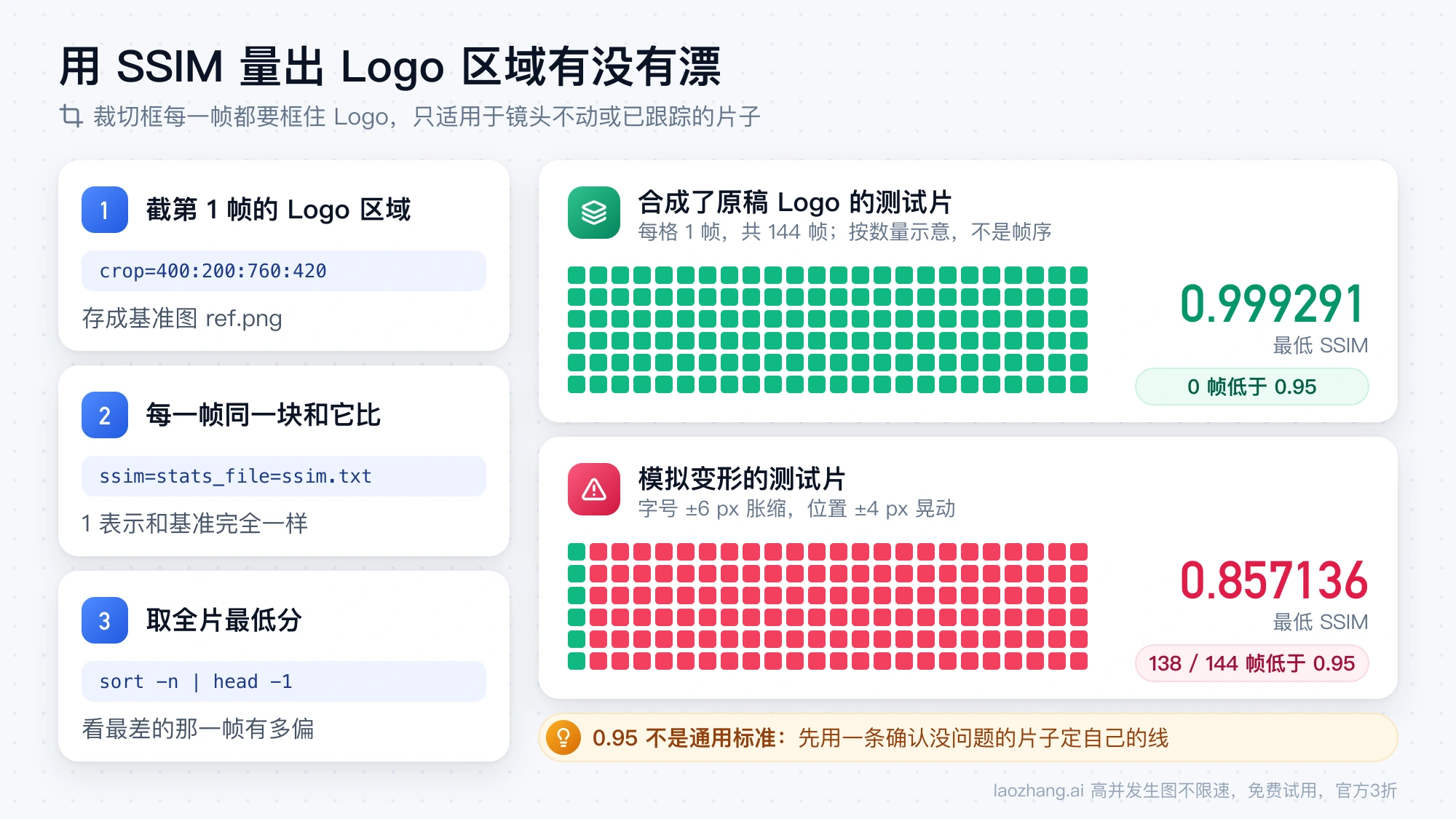Click heading '模拟变形的测试片'
Viewport: 1456px width, 819px height.
click(x=742, y=478)
